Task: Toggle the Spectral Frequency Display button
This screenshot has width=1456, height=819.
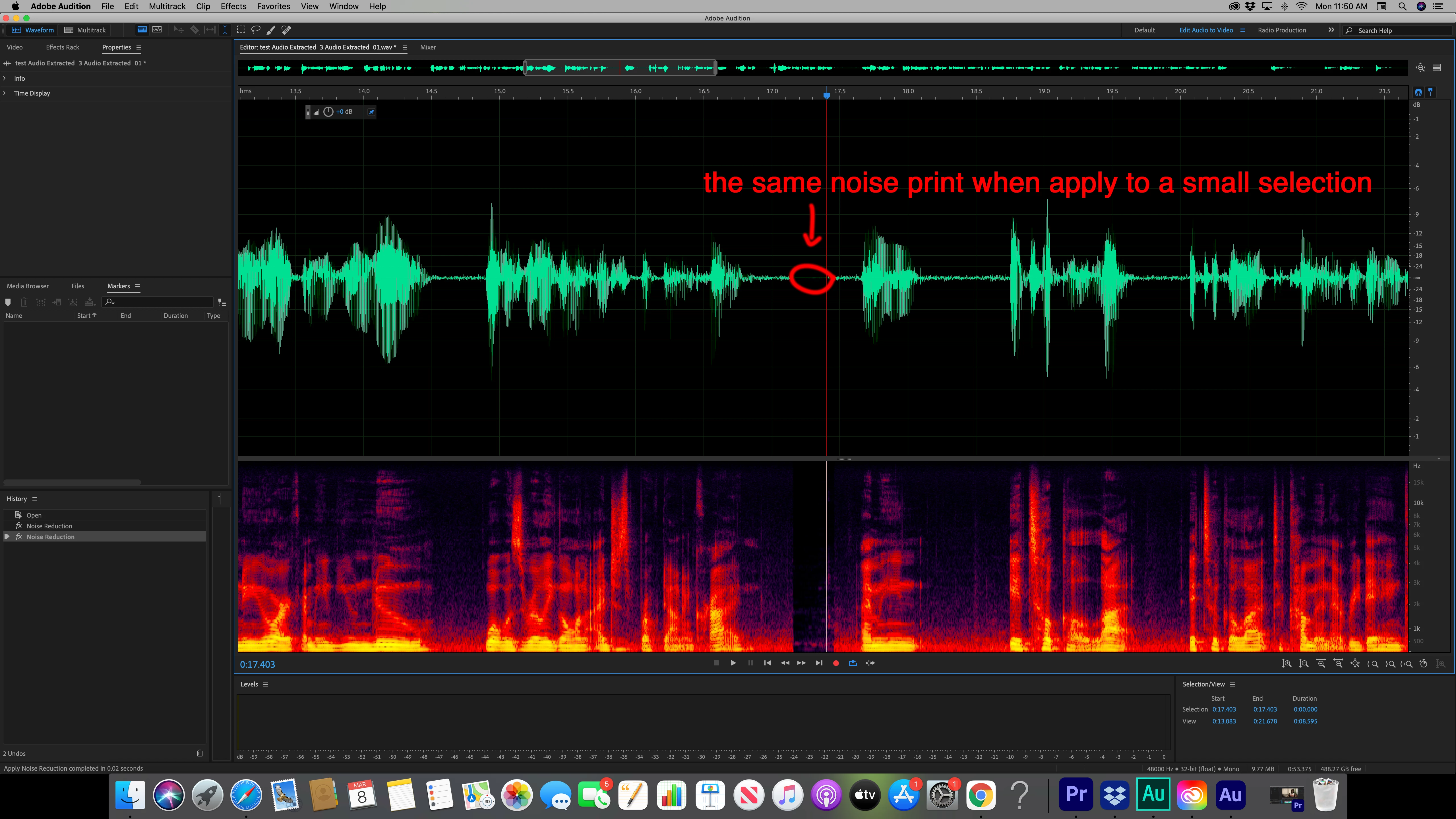Action: 142,30
